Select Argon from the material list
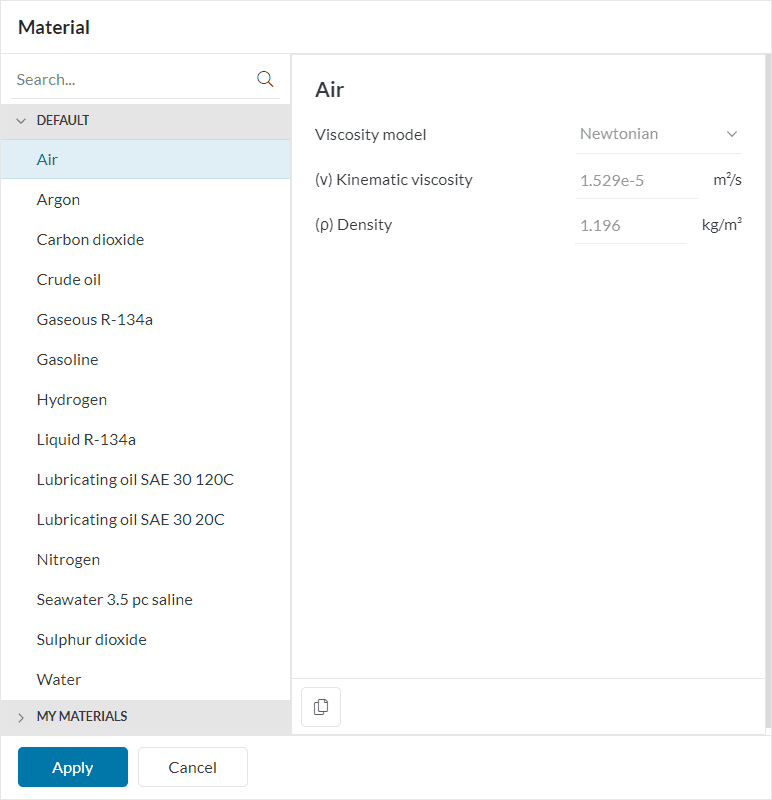Viewport: 772px width, 800px height. (x=58, y=200)
